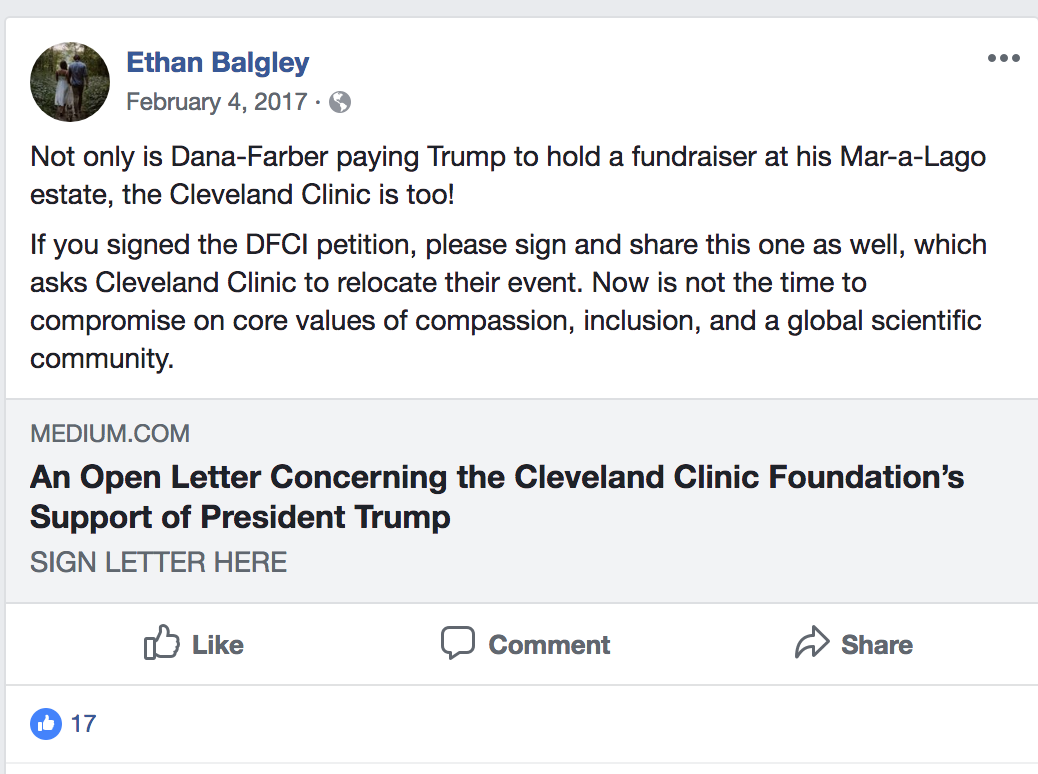View who reacted via the 17 count

(84, 723)
